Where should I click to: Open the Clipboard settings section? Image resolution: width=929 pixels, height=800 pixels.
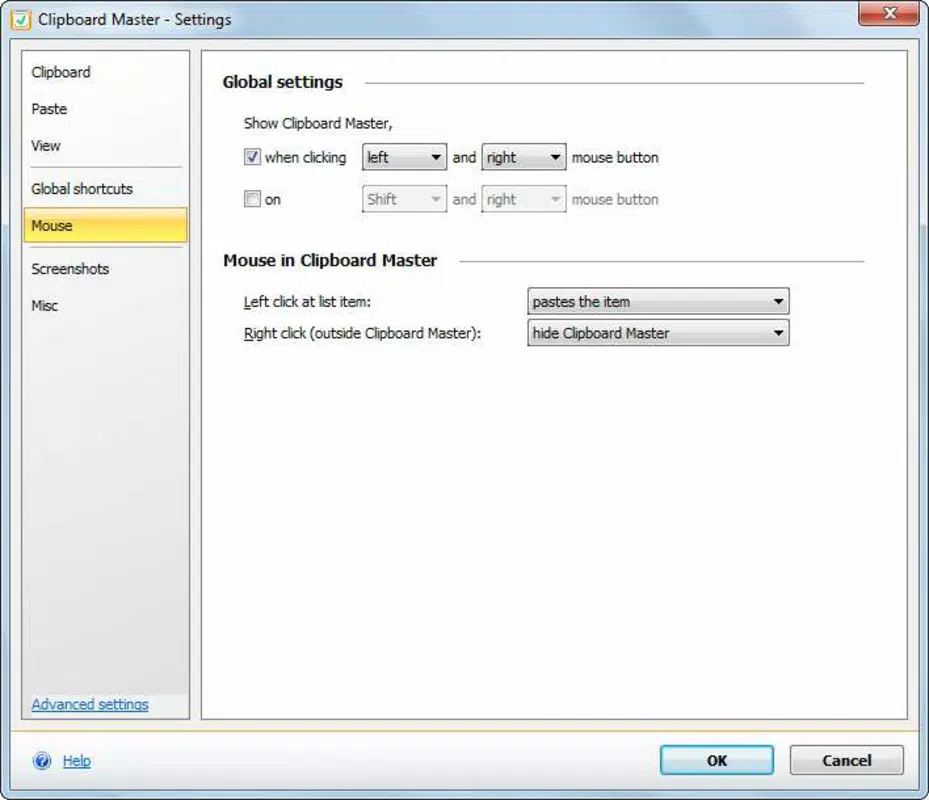[105, 72]
